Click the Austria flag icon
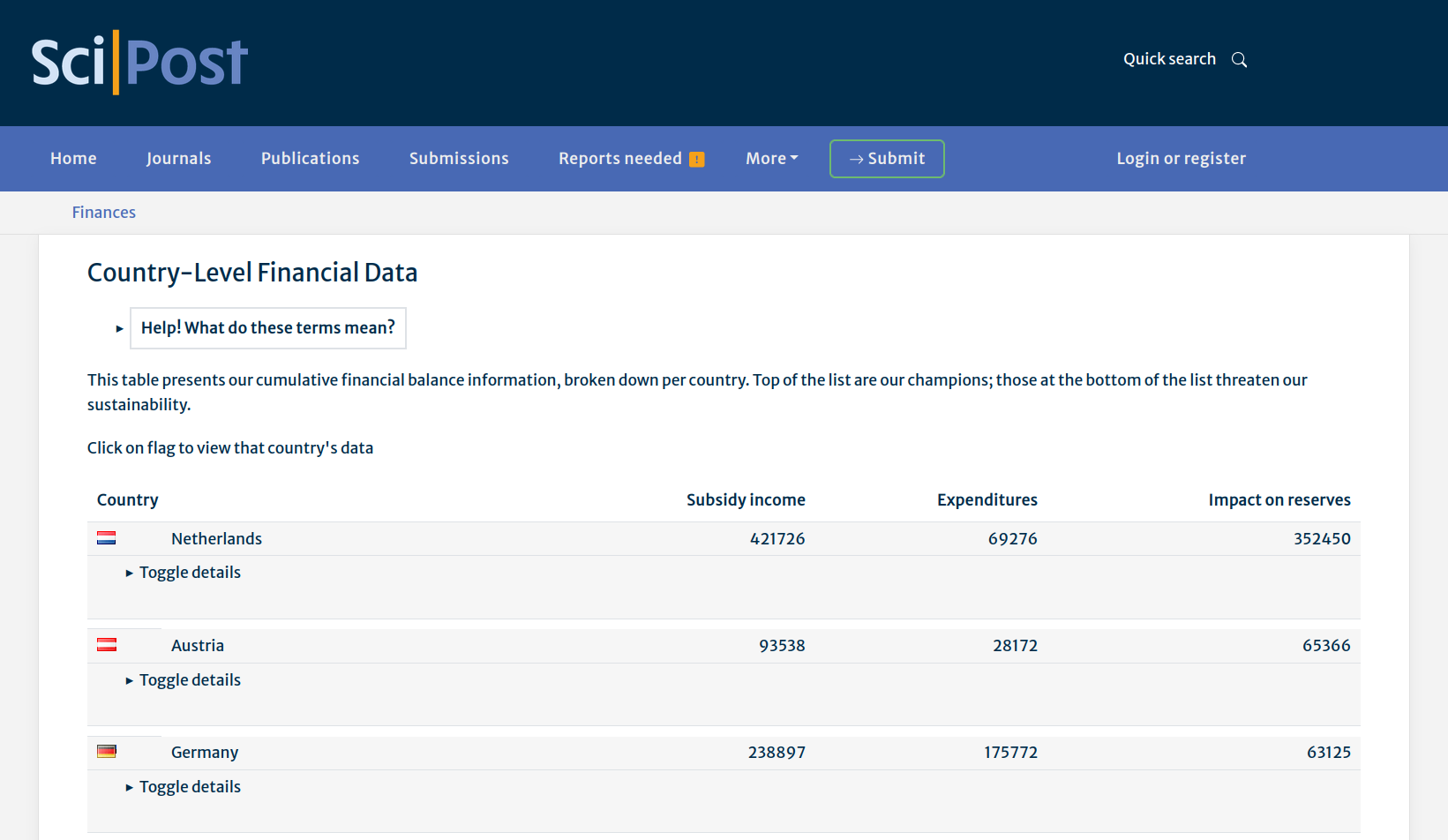Image resolution: width=1448 pixels, height=840 pixels. pos(107,645)
